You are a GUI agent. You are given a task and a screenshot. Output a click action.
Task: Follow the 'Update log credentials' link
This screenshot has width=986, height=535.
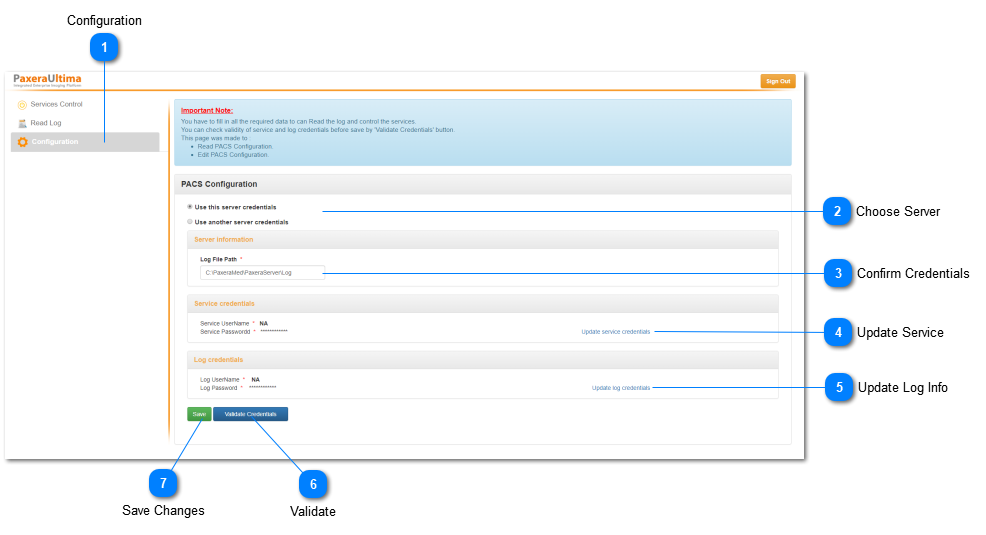pyautogui.click(x=620, y=388)
